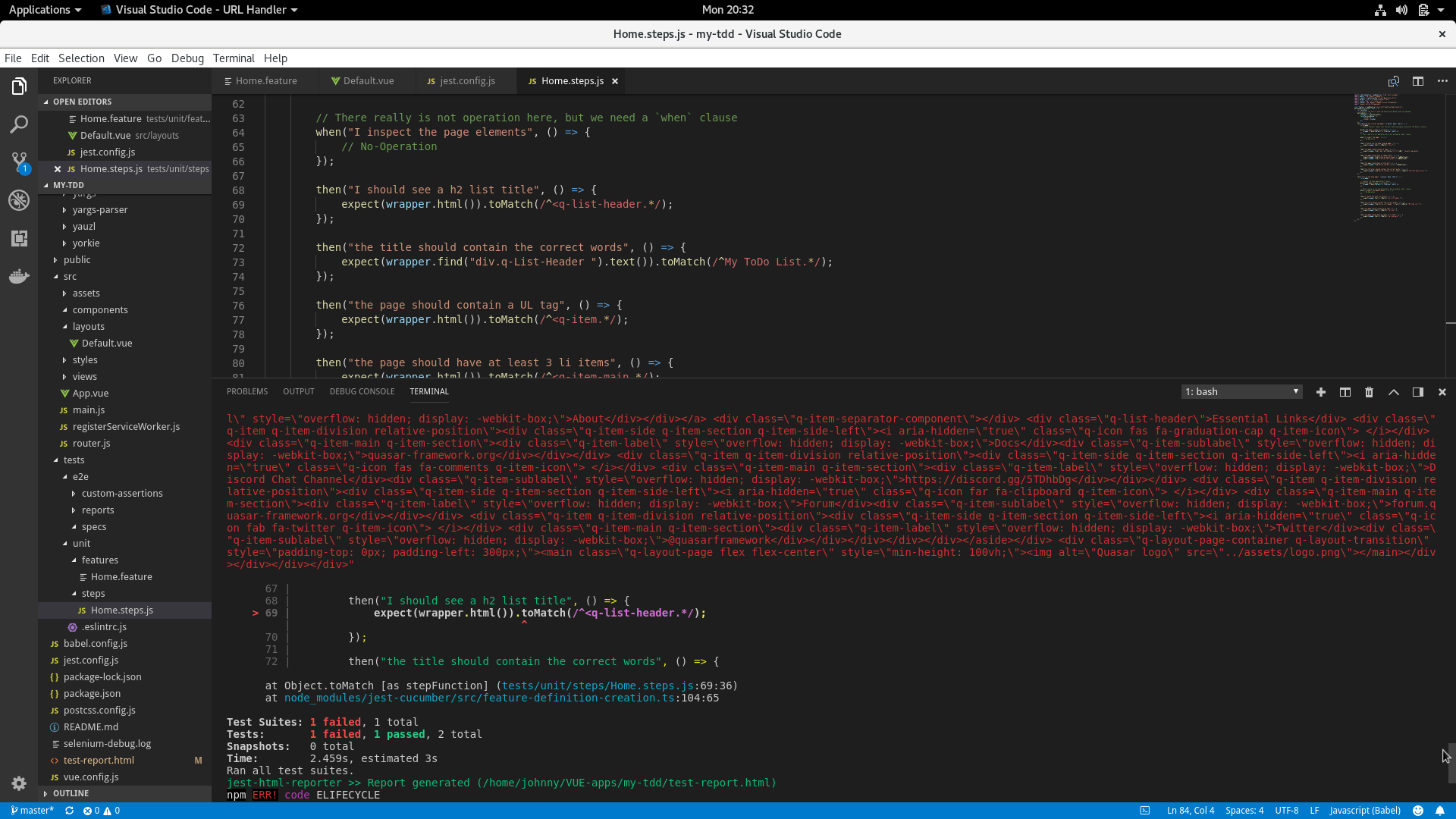Image resolution: width=1456 pixels, height=819 pixels.
Task: Open tests/unit/steps/Home.steps.js link in terminal
Action: tap(597, 686)
